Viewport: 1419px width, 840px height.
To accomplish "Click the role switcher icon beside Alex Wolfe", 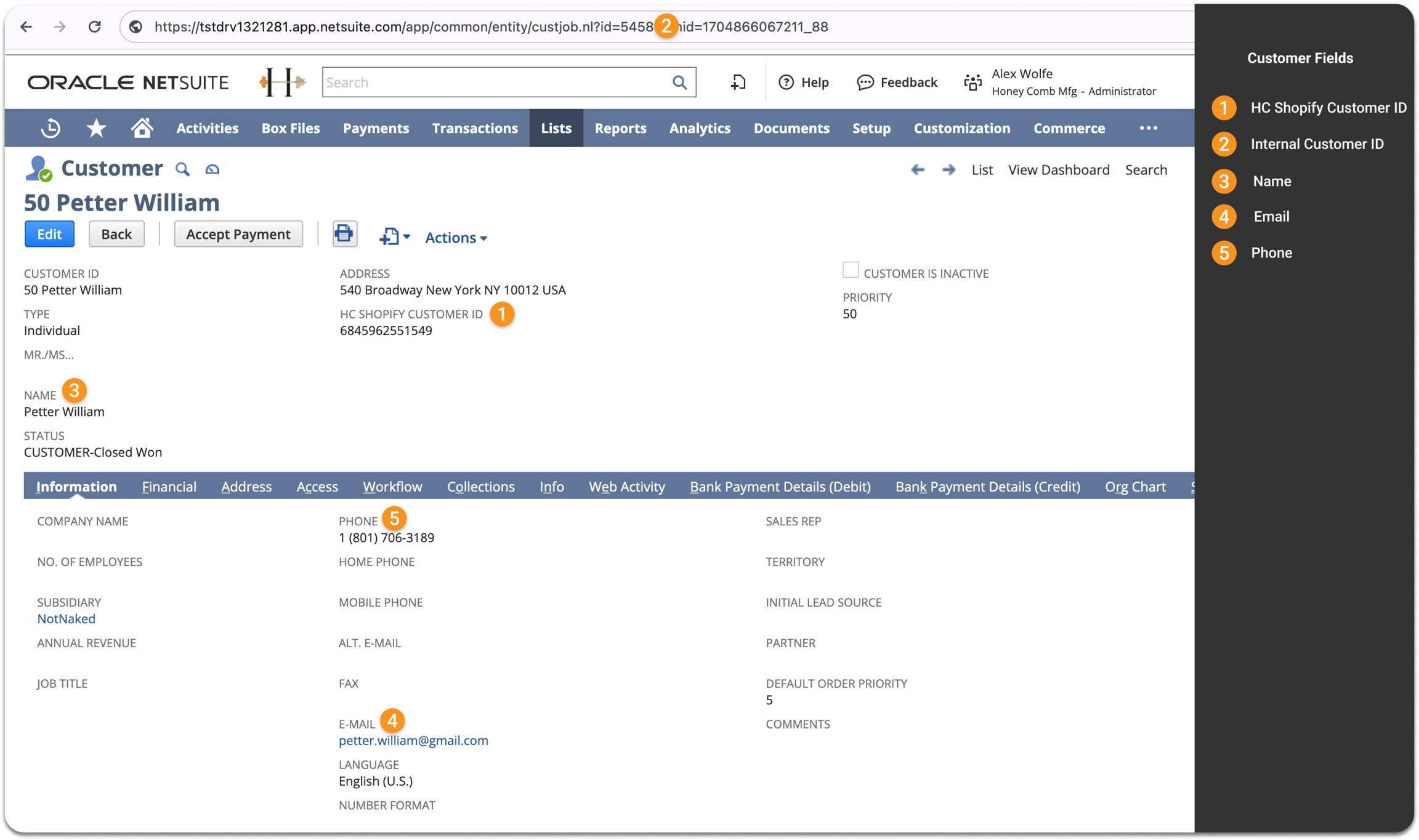I will click(972, 82).
